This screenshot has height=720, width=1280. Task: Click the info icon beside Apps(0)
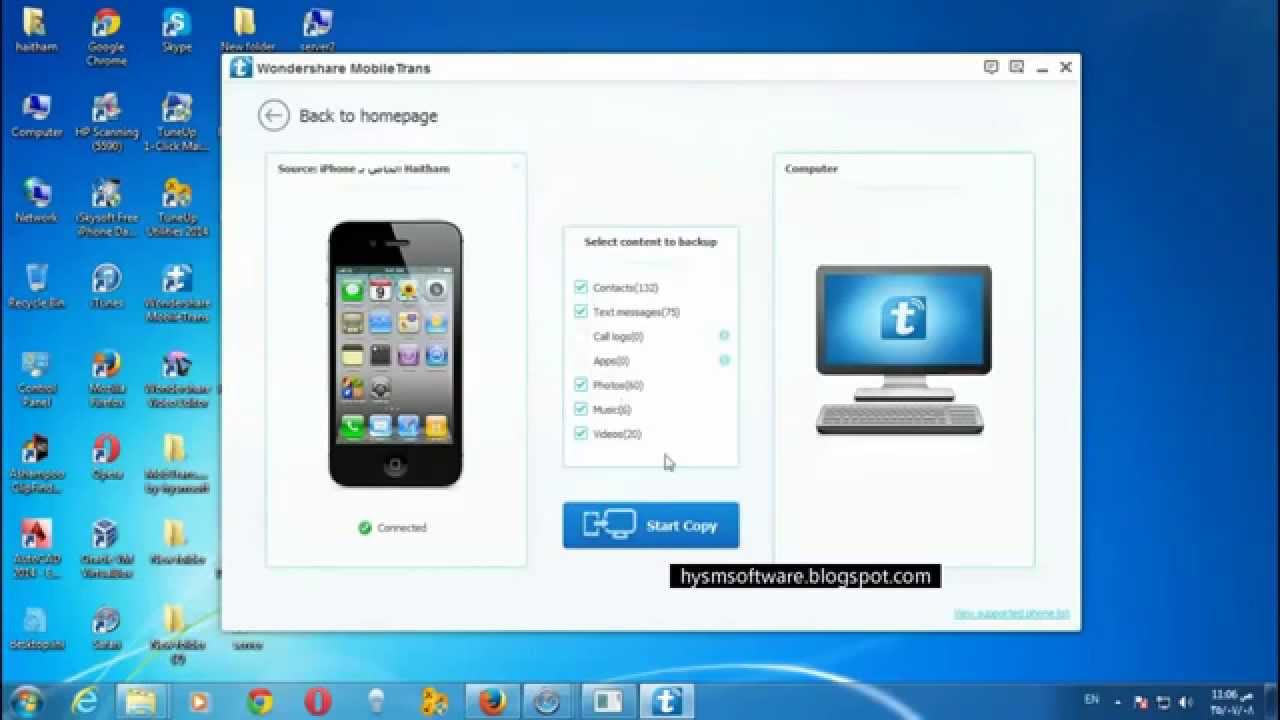click(724, 360)
